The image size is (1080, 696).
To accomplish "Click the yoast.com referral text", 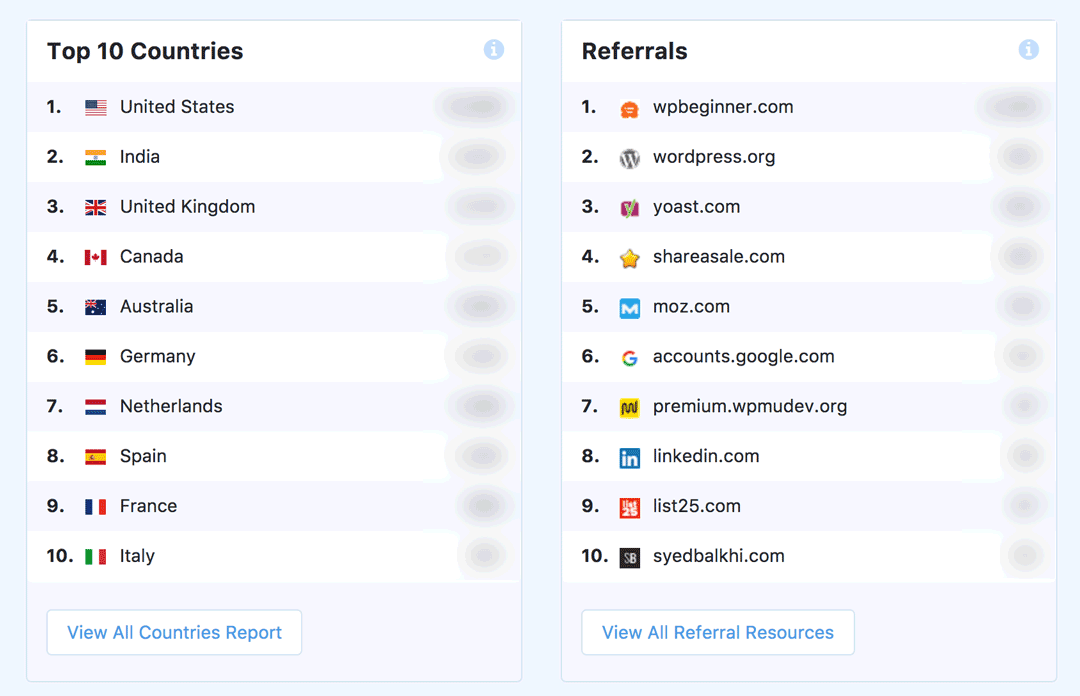I will click(x=696, y=207).
